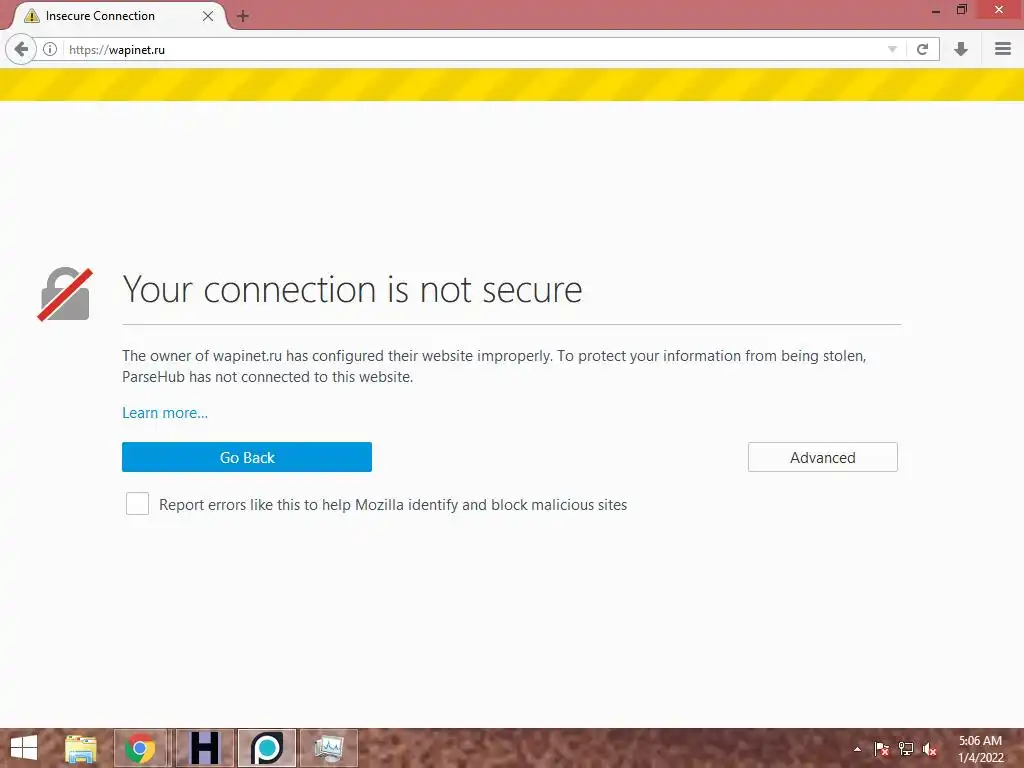Select the Insecure Connection tab
The width and height of the screenshot is (1024, 768).
coord(118,16)
